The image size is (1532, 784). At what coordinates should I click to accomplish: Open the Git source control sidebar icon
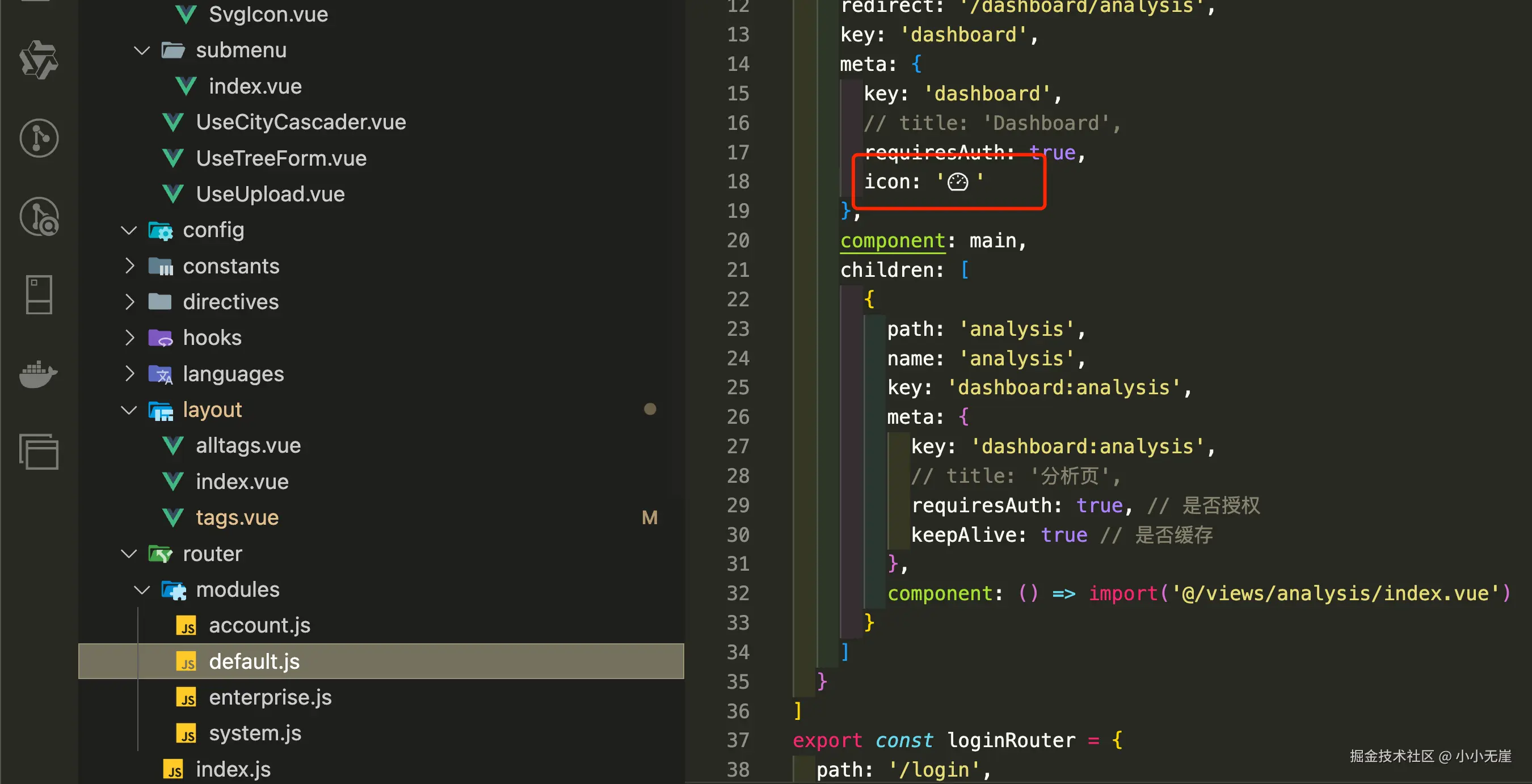[x=39, y=138]
